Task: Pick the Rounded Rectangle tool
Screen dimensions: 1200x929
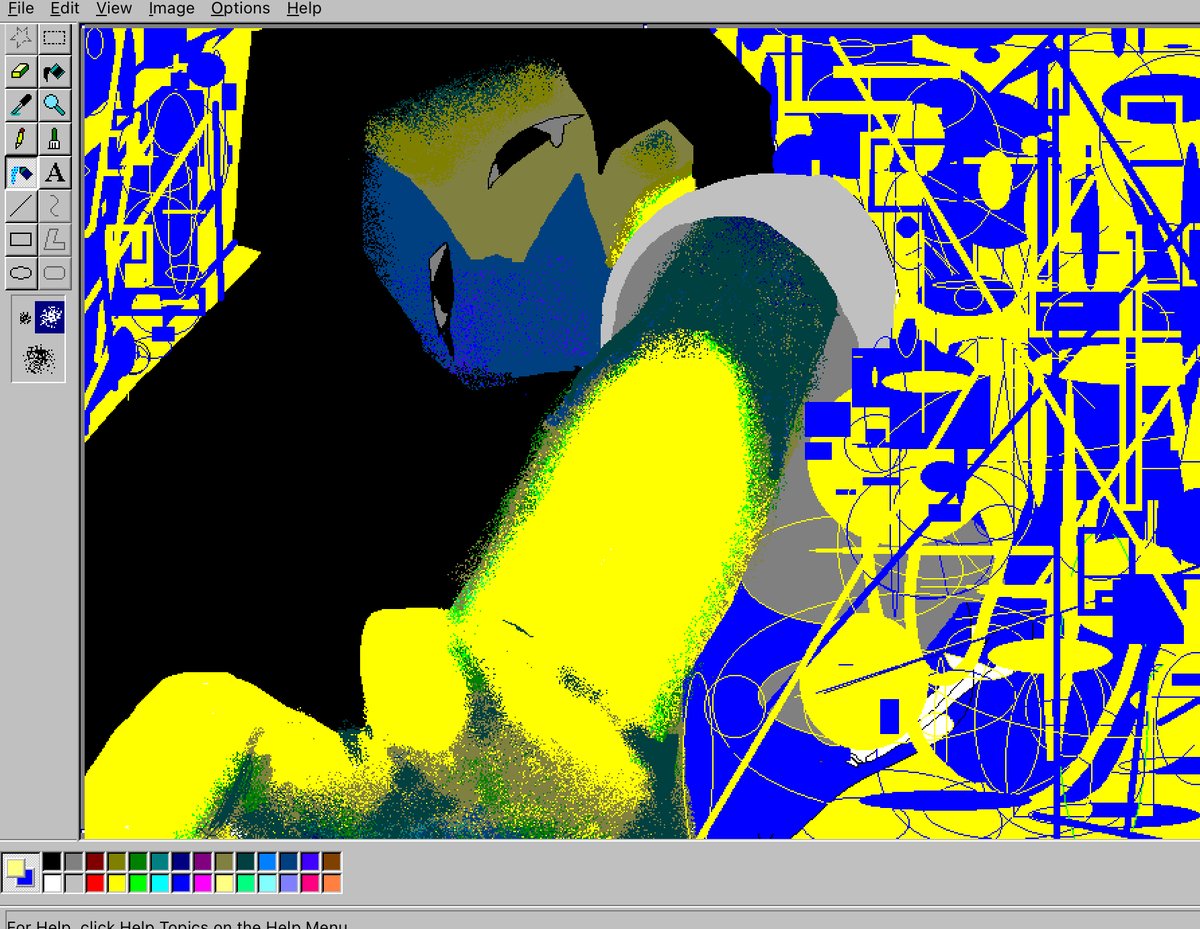Action: pos(55,272)
